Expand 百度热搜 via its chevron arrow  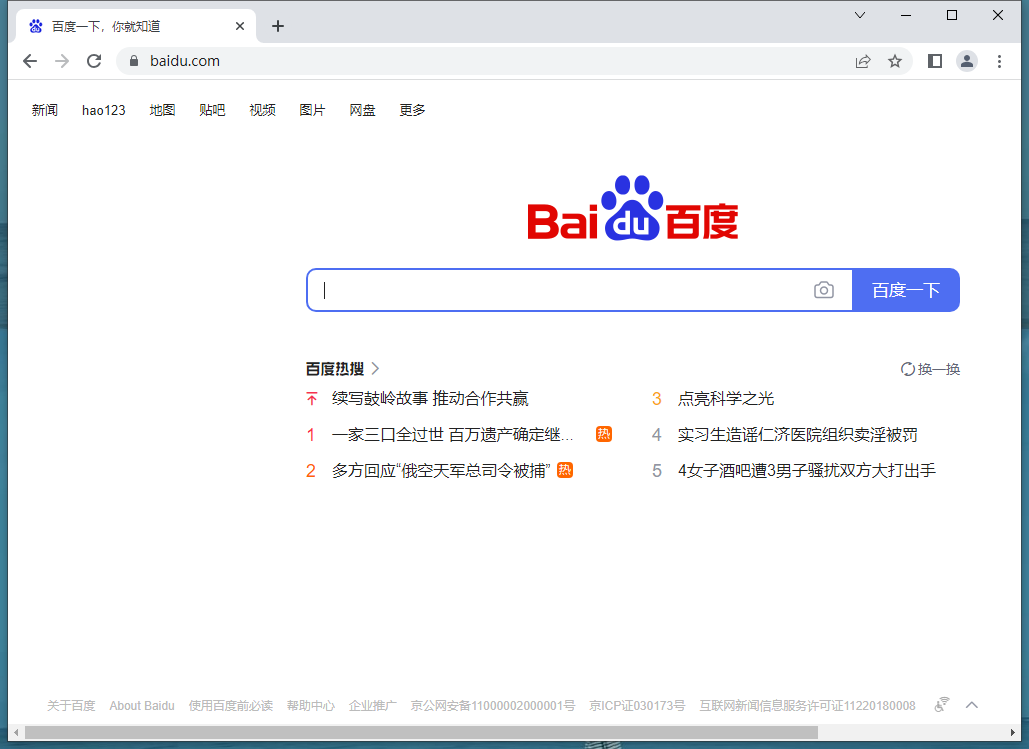coord(375,369)
